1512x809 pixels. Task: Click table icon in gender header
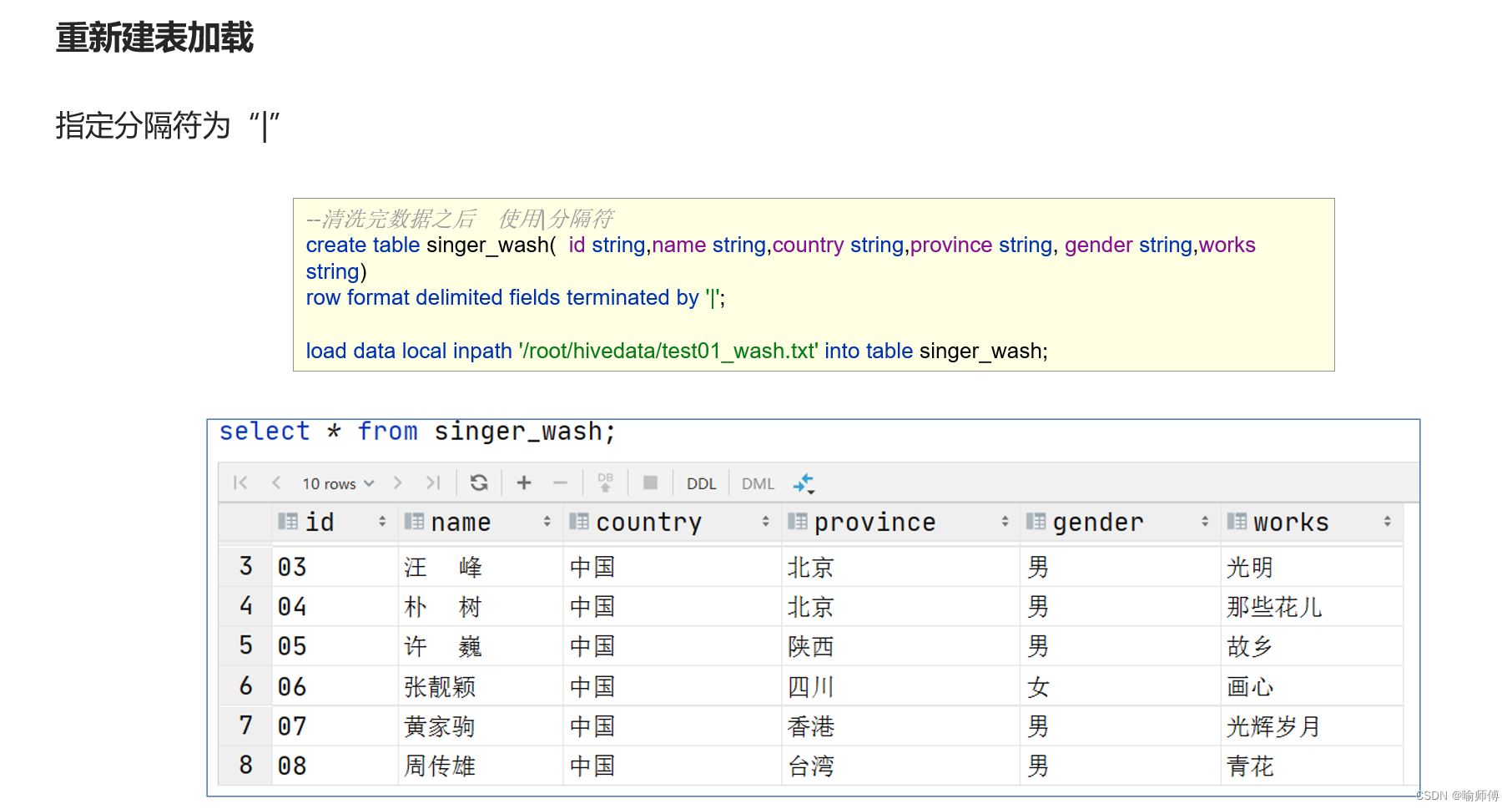(x=1036, y=521)
